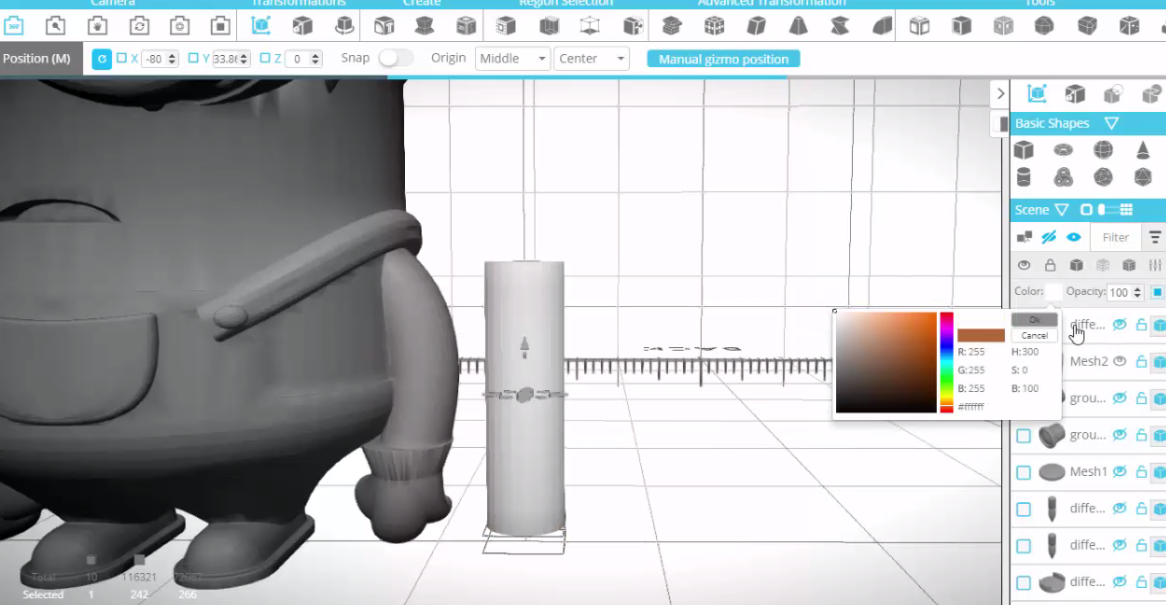Select the stacked layers tool icon
The width and height of the screenshot is (1166, 605).
pos(672,26)
